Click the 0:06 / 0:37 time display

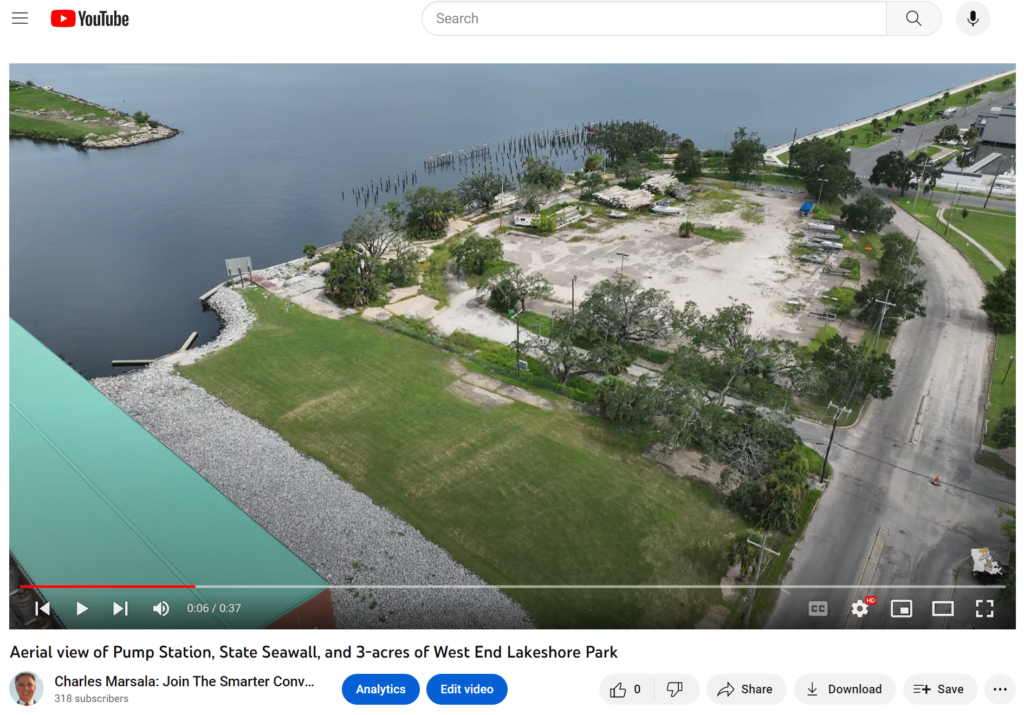pos(214,609)
